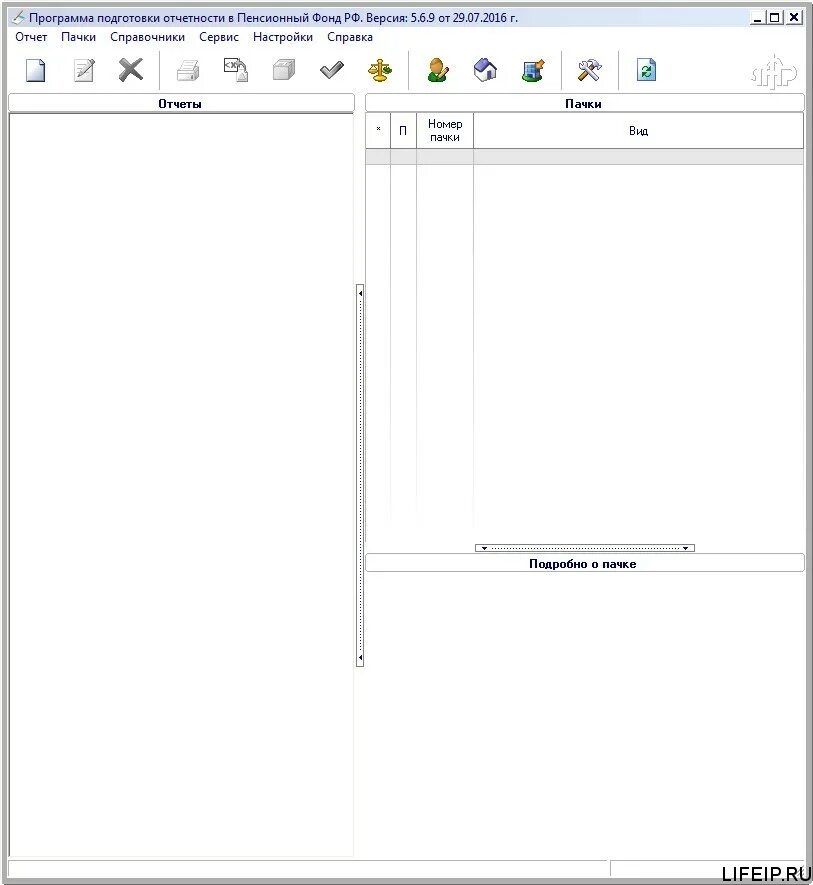
Task: Collapse panel with vertical splitter top arrow
Action: 360,293
